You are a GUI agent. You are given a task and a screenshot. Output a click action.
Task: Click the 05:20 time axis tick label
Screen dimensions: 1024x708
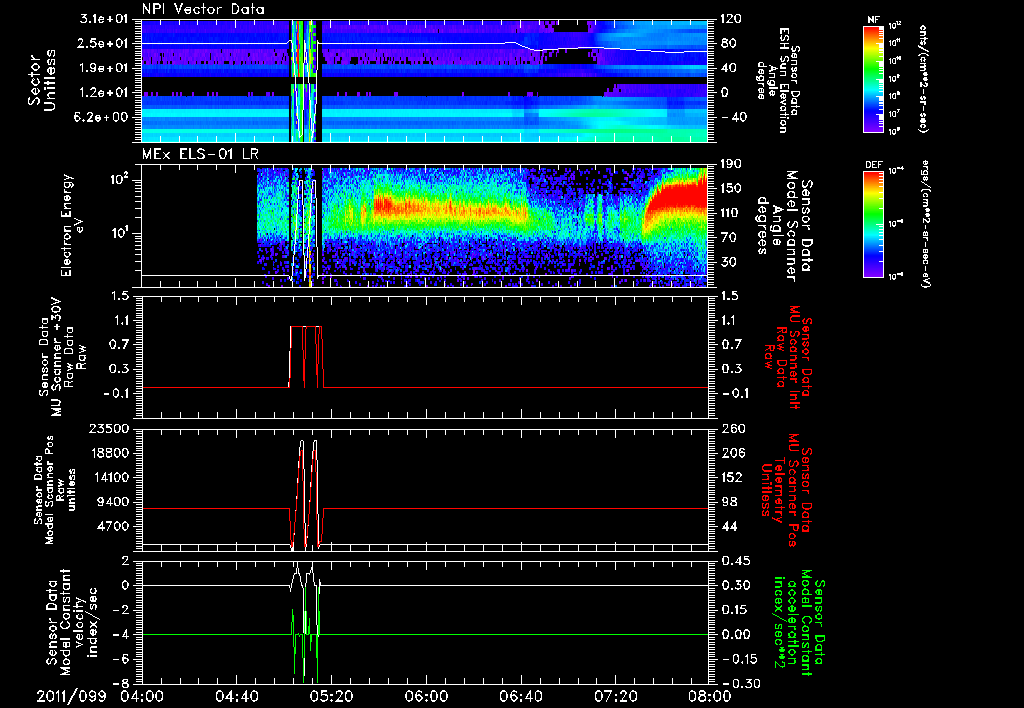(331, 696)
